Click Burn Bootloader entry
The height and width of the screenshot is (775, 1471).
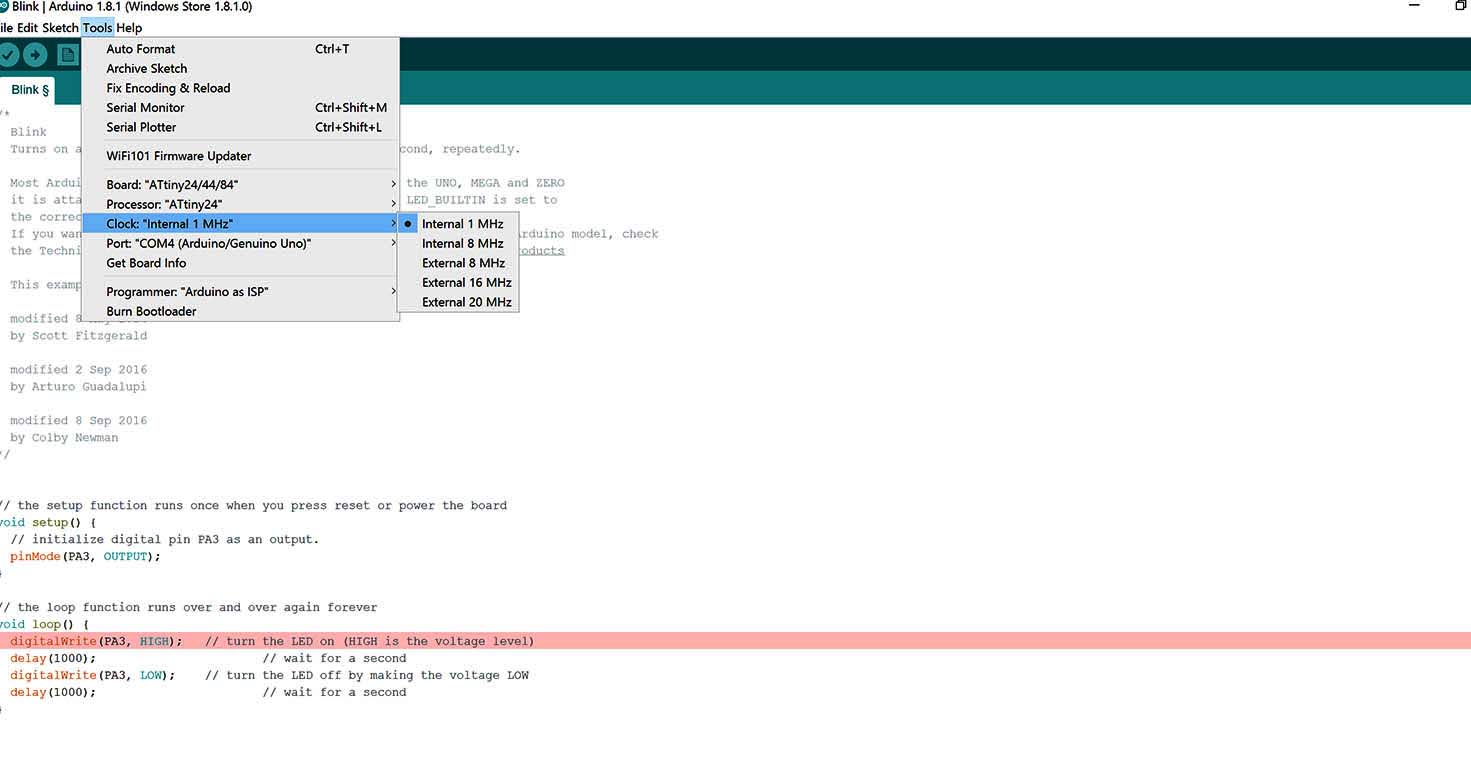(x=240, y=311)
